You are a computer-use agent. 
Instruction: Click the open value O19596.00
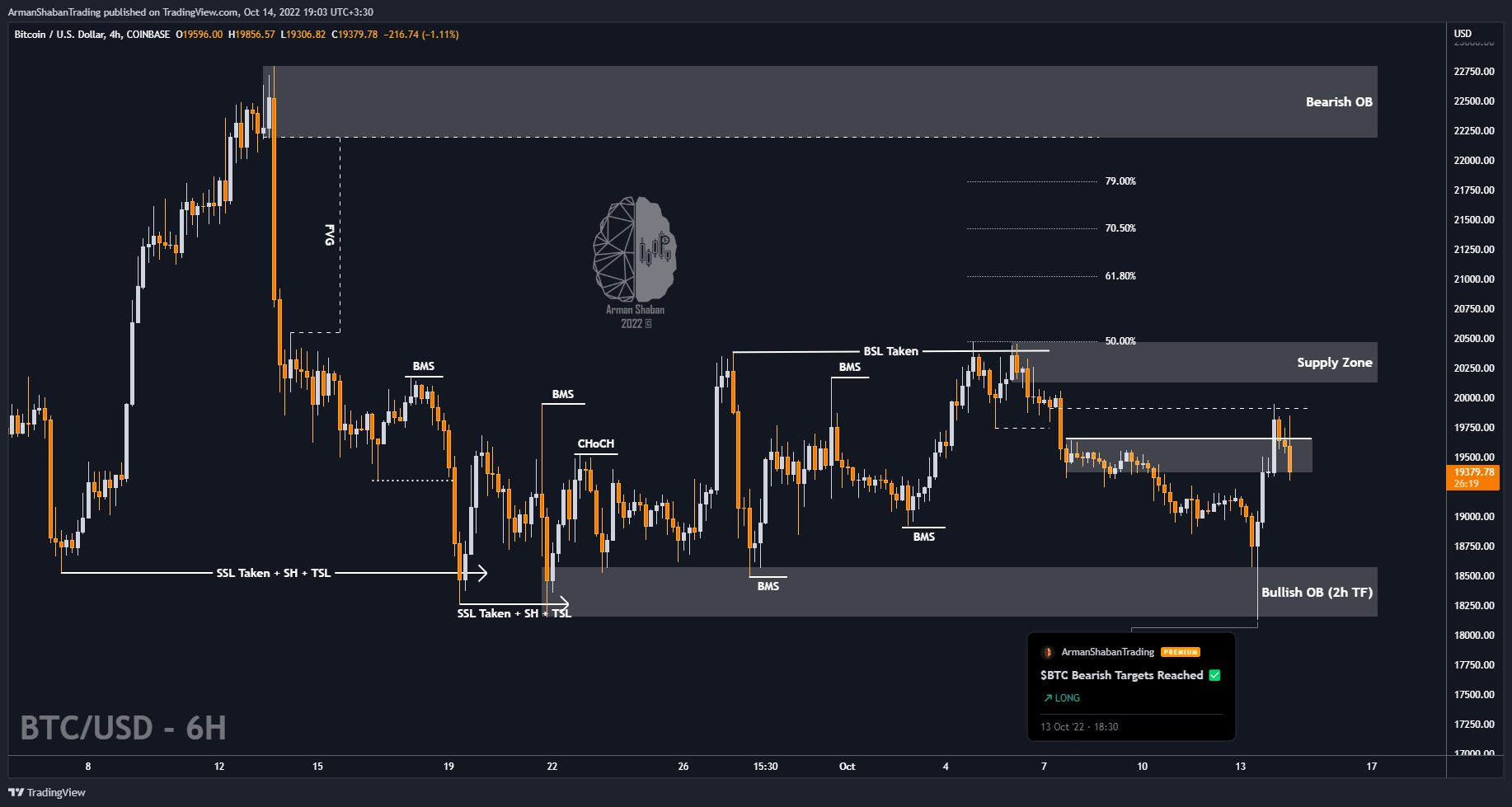click(199, 35)
